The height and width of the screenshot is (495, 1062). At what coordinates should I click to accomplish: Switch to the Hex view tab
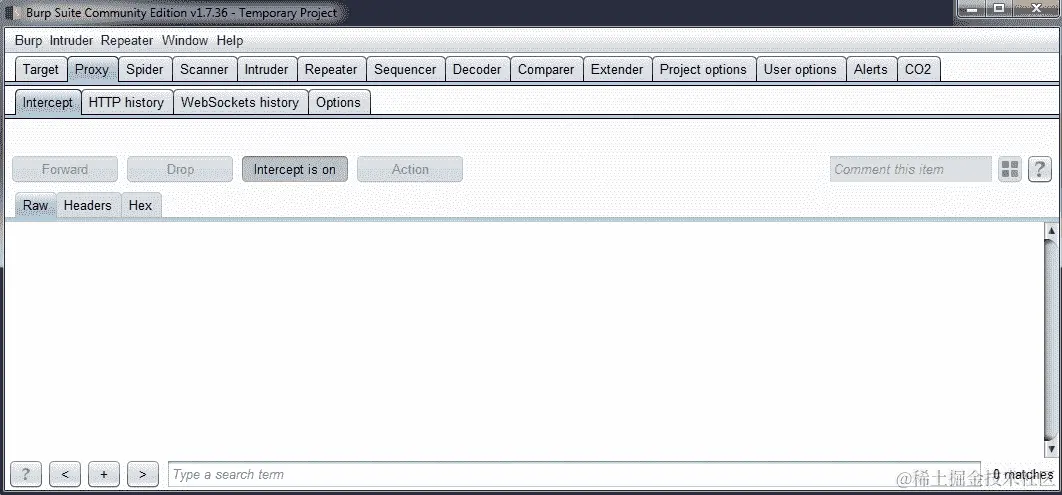tap(141, 205)
